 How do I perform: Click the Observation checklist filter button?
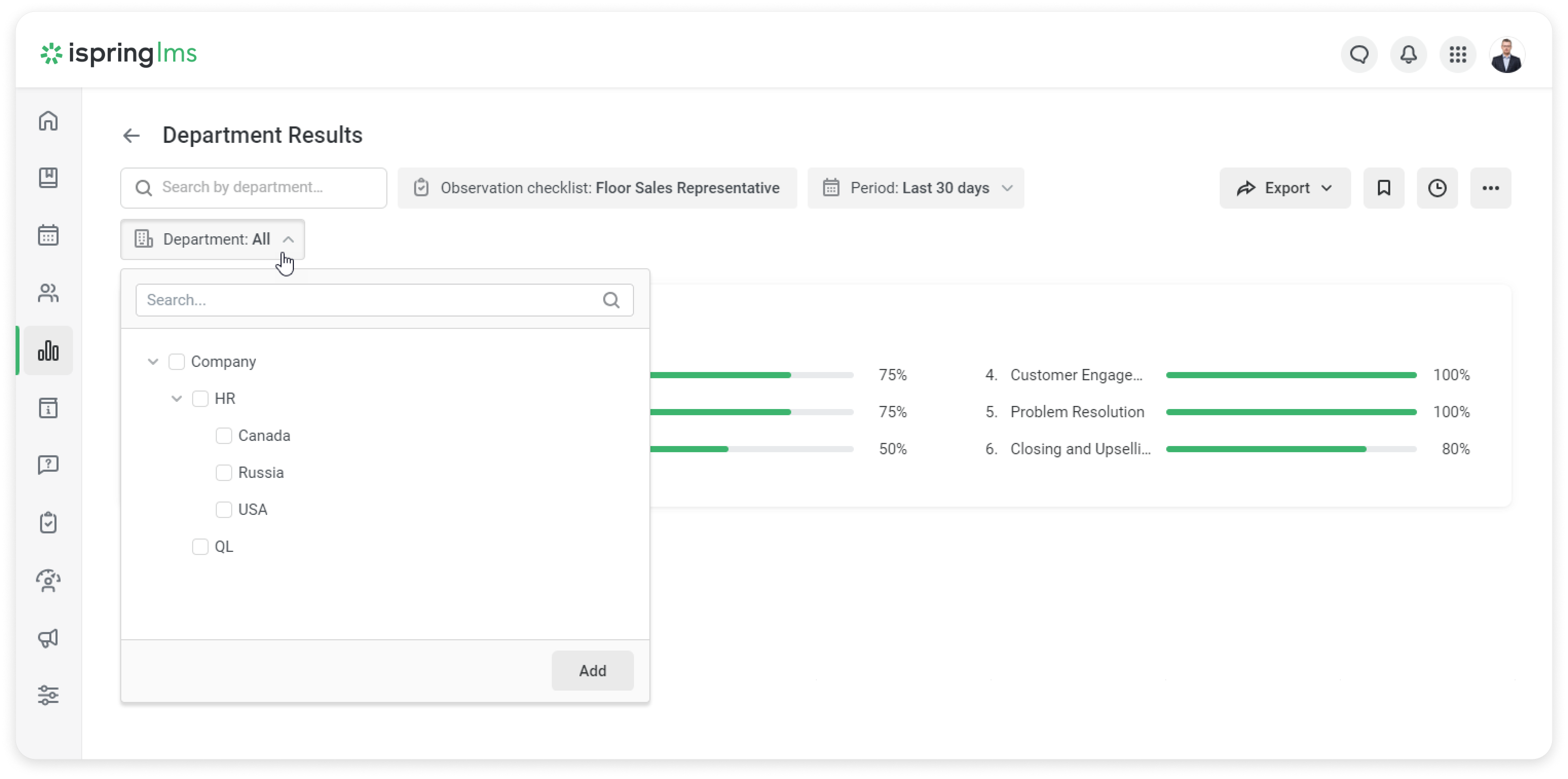coord(597,188)
